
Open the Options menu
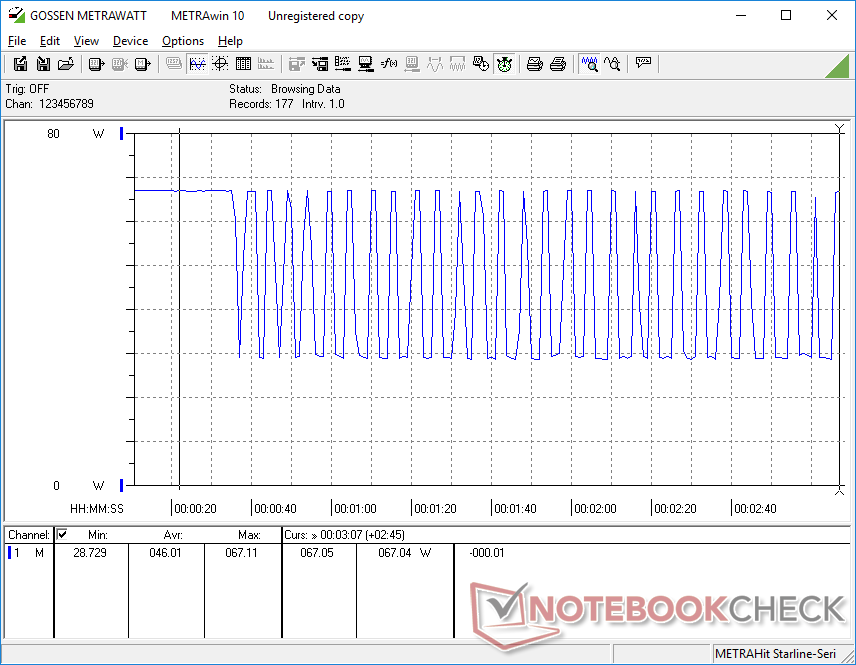[x=183, y=41]
